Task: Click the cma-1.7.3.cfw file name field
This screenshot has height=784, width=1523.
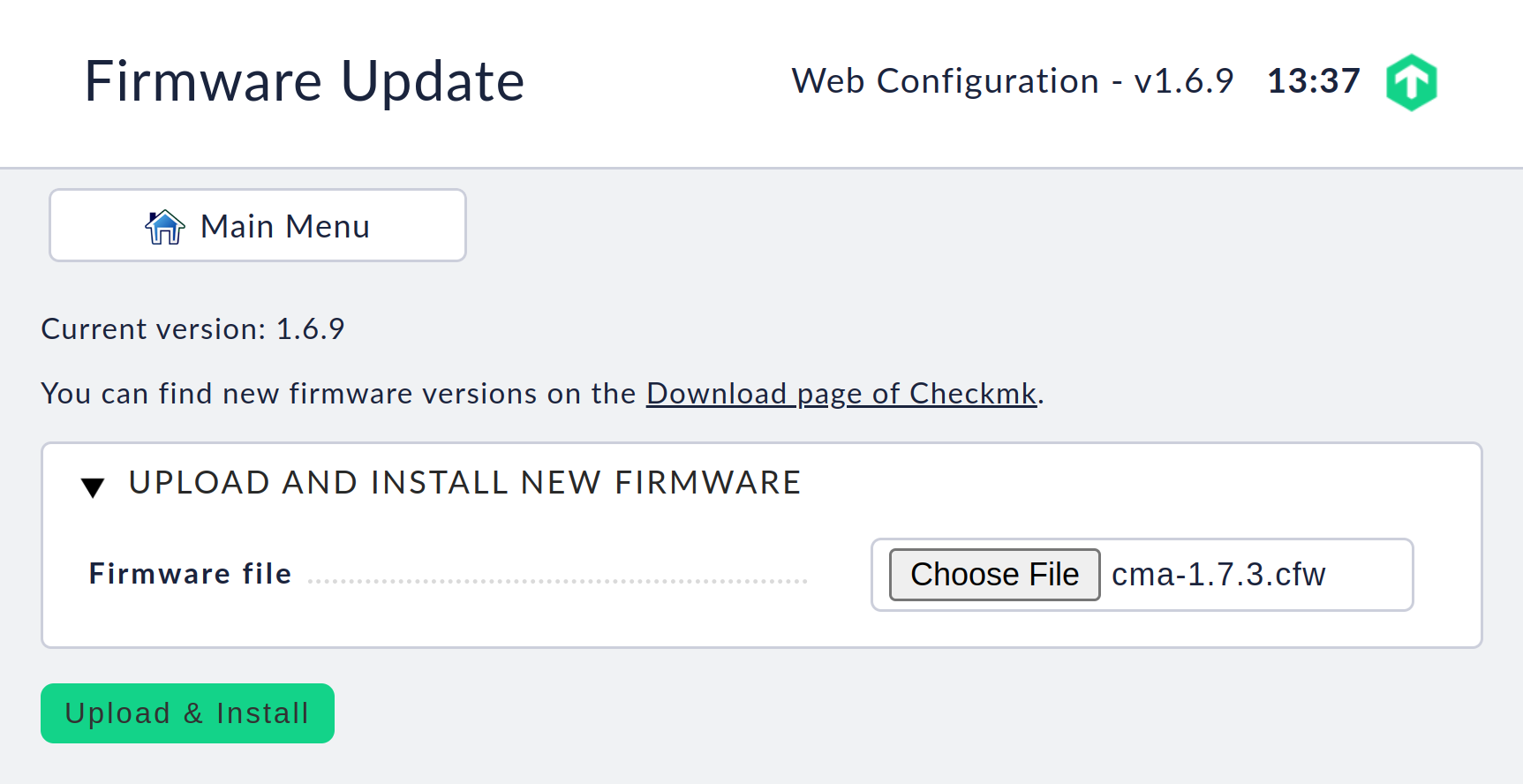Action: [x=1218, y=574]
